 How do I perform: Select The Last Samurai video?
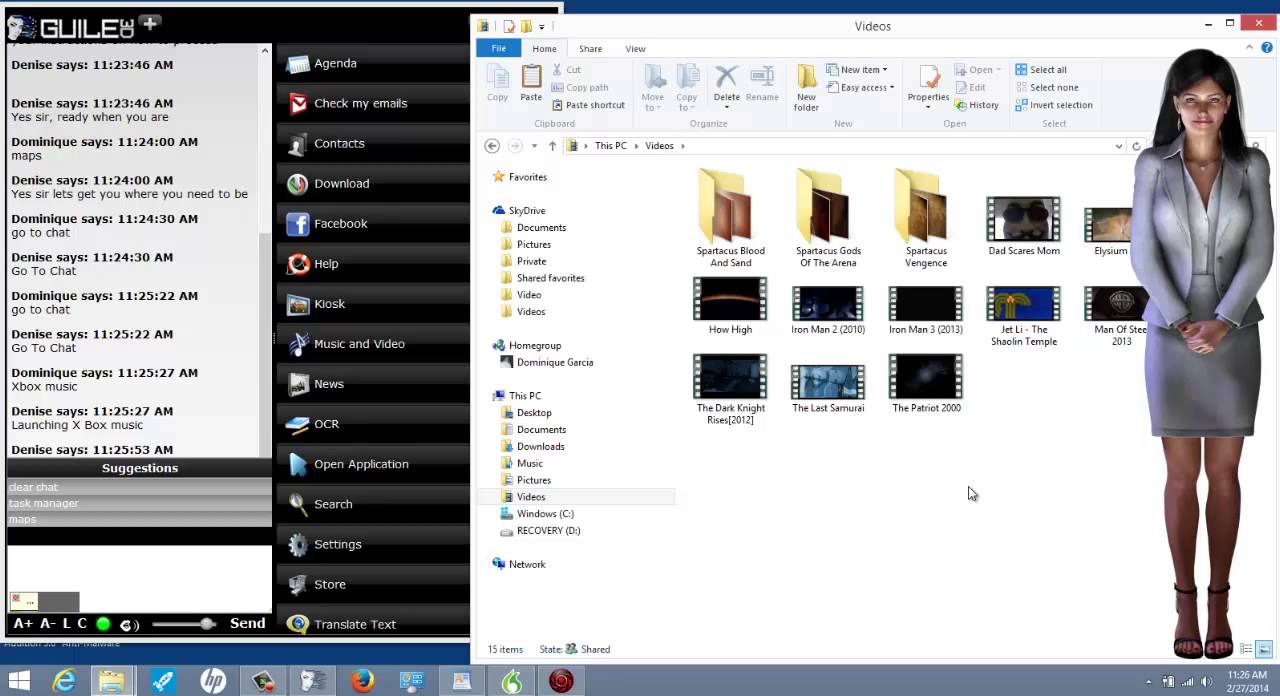point(828,388)
